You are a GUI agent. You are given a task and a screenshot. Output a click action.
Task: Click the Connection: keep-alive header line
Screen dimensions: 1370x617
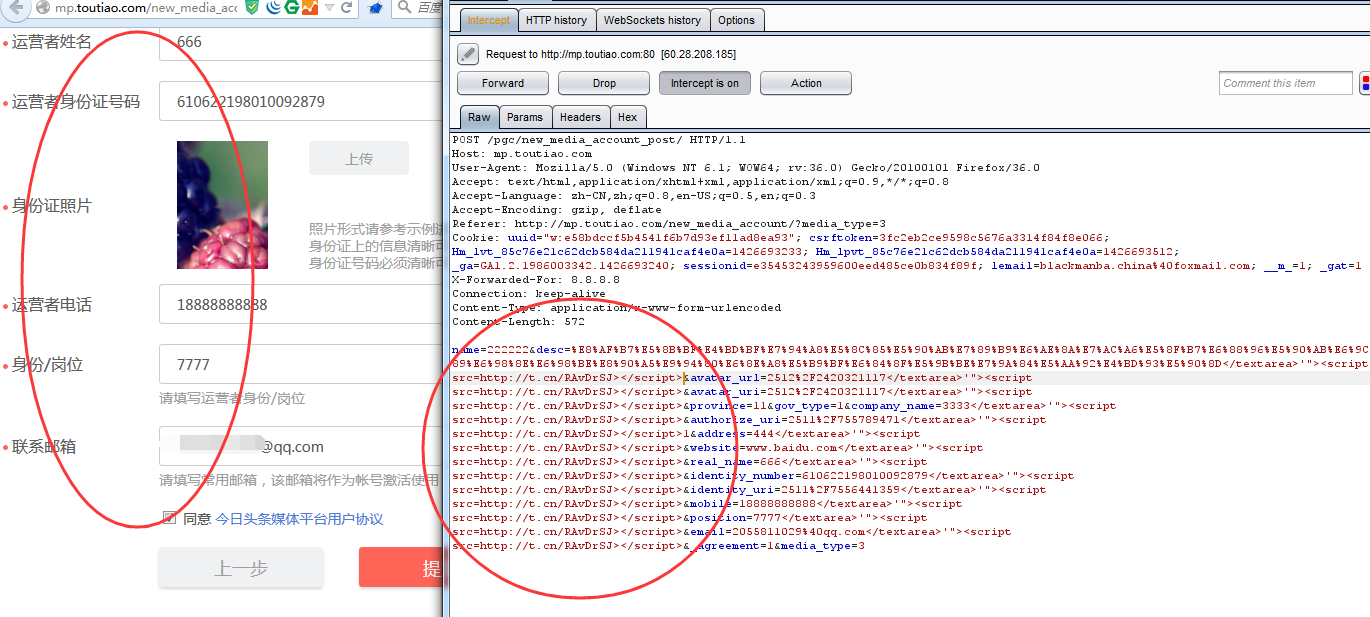pos(528,294)
